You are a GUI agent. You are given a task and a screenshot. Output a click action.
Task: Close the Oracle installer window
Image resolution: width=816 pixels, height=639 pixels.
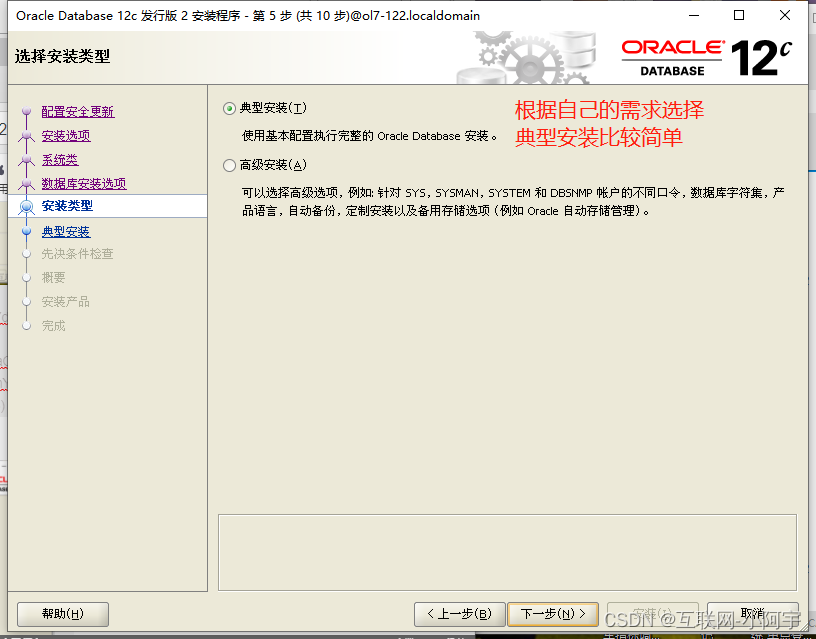(785, 16)
